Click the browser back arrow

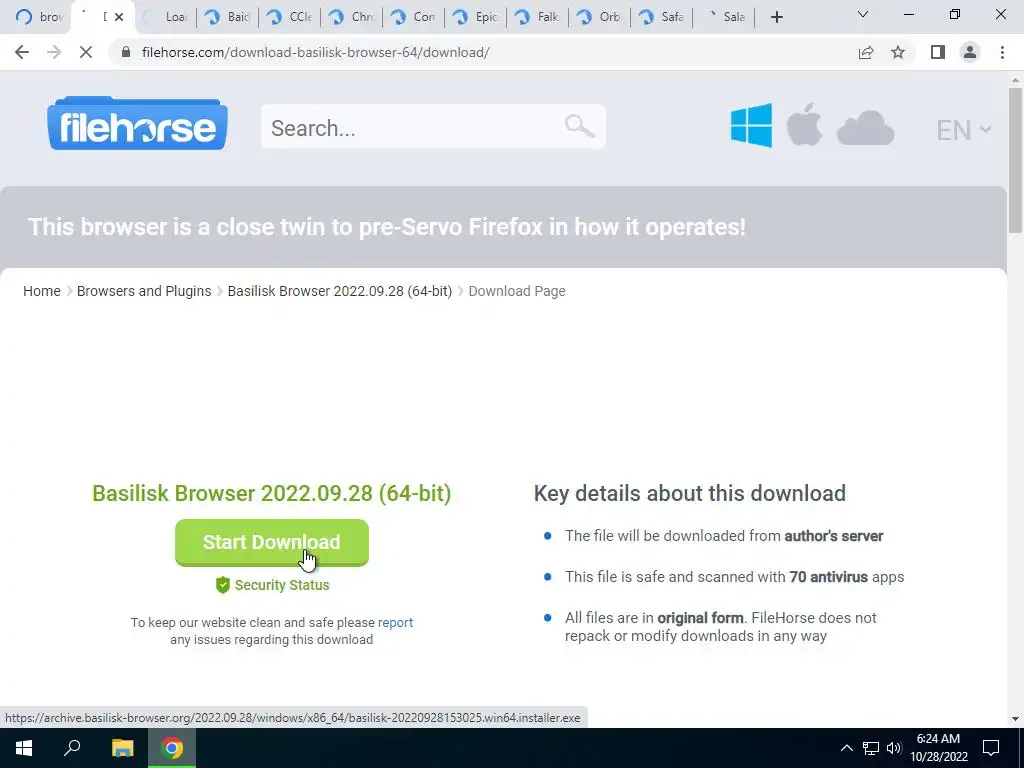tap(22, 52)
